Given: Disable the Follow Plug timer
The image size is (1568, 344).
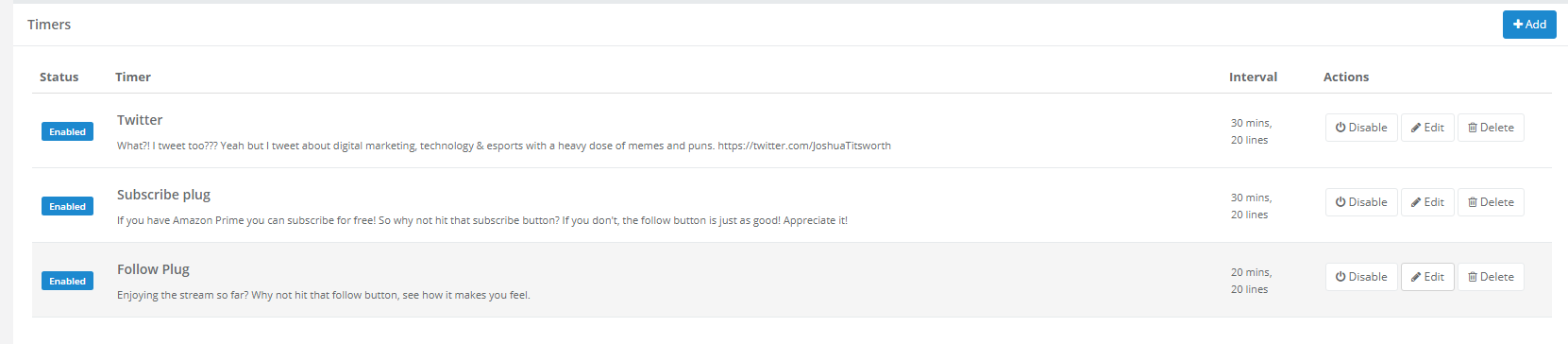Looking at the screenshot, I should point(1361,277).
